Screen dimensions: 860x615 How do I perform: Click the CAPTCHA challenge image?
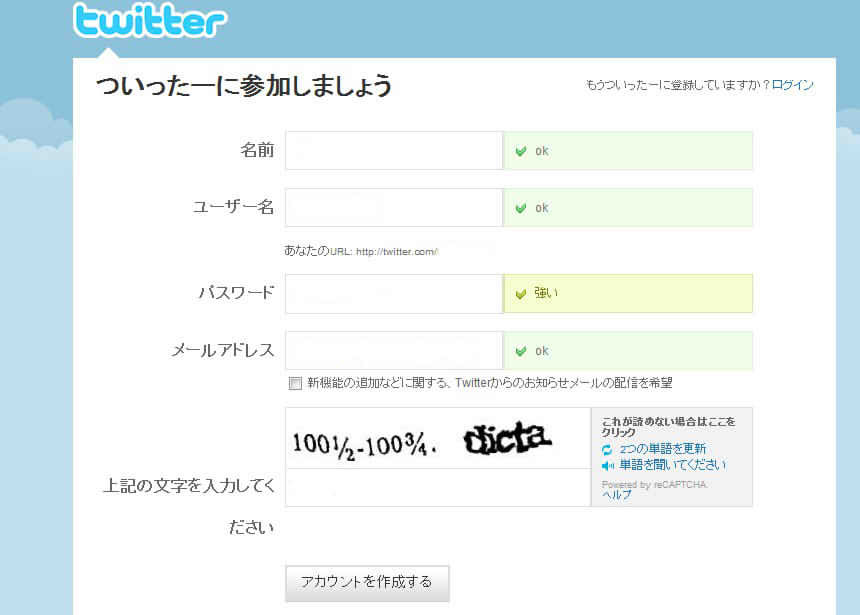coord(438,438)
